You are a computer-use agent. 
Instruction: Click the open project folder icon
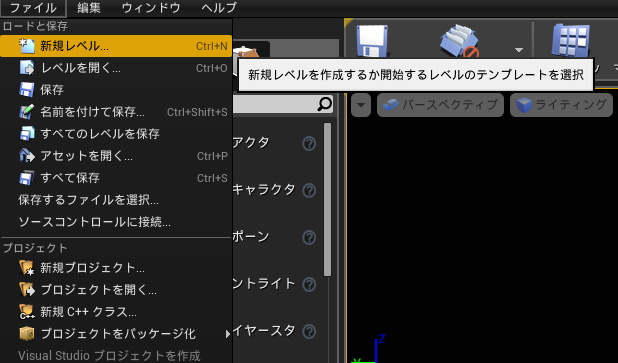click(27, 290)
